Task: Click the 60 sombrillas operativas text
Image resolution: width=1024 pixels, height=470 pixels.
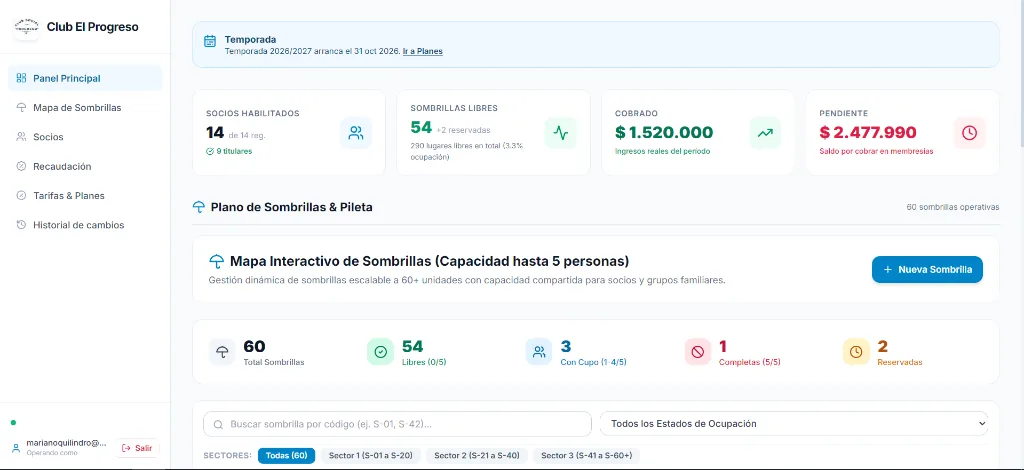Action: point(953,208)
